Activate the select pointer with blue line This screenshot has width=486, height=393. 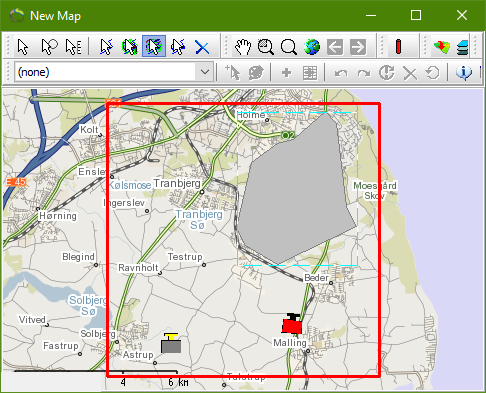(x=106, y=47)
